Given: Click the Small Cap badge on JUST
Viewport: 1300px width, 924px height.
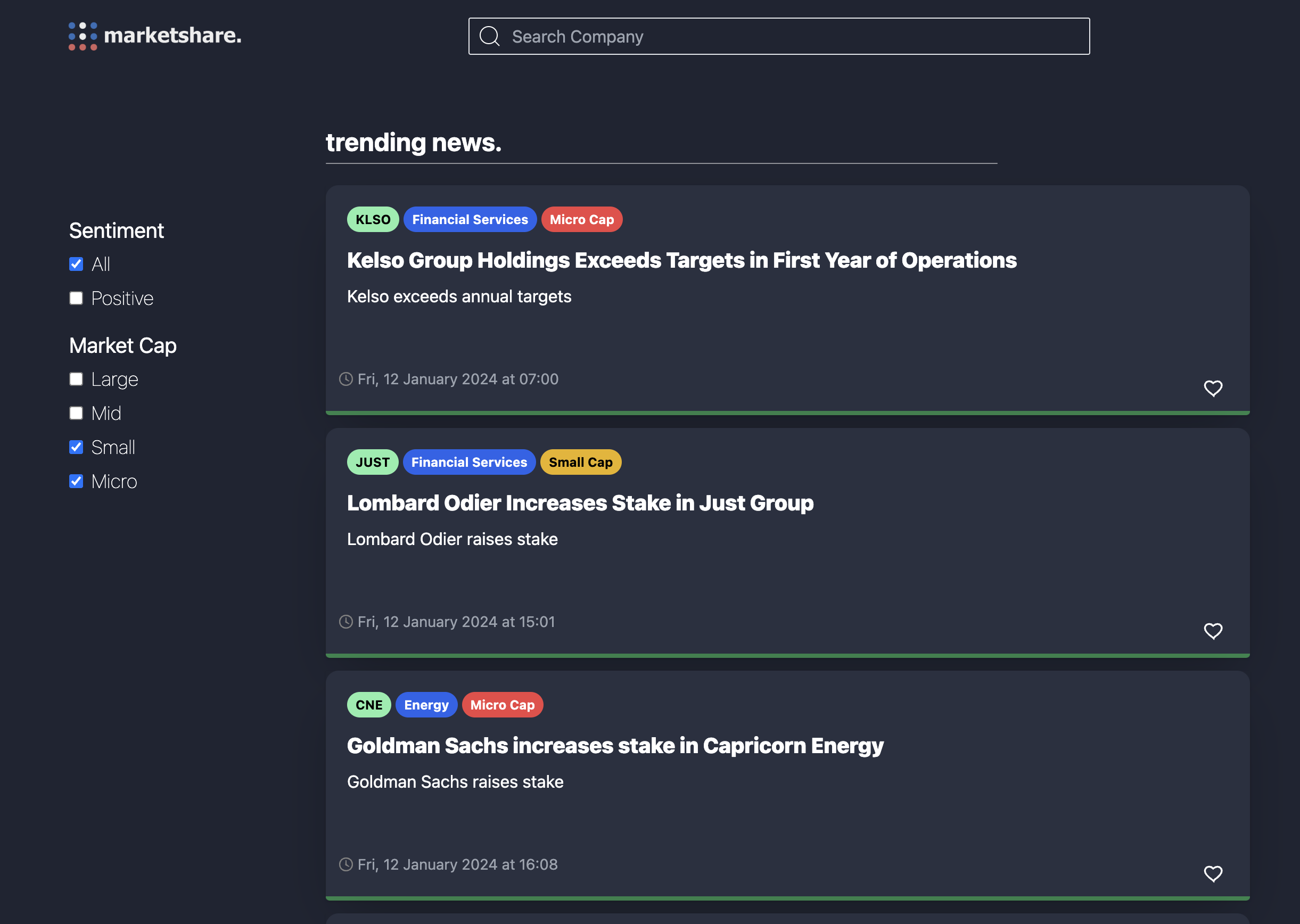Looking at the screenshot, I should pos(580,462).
